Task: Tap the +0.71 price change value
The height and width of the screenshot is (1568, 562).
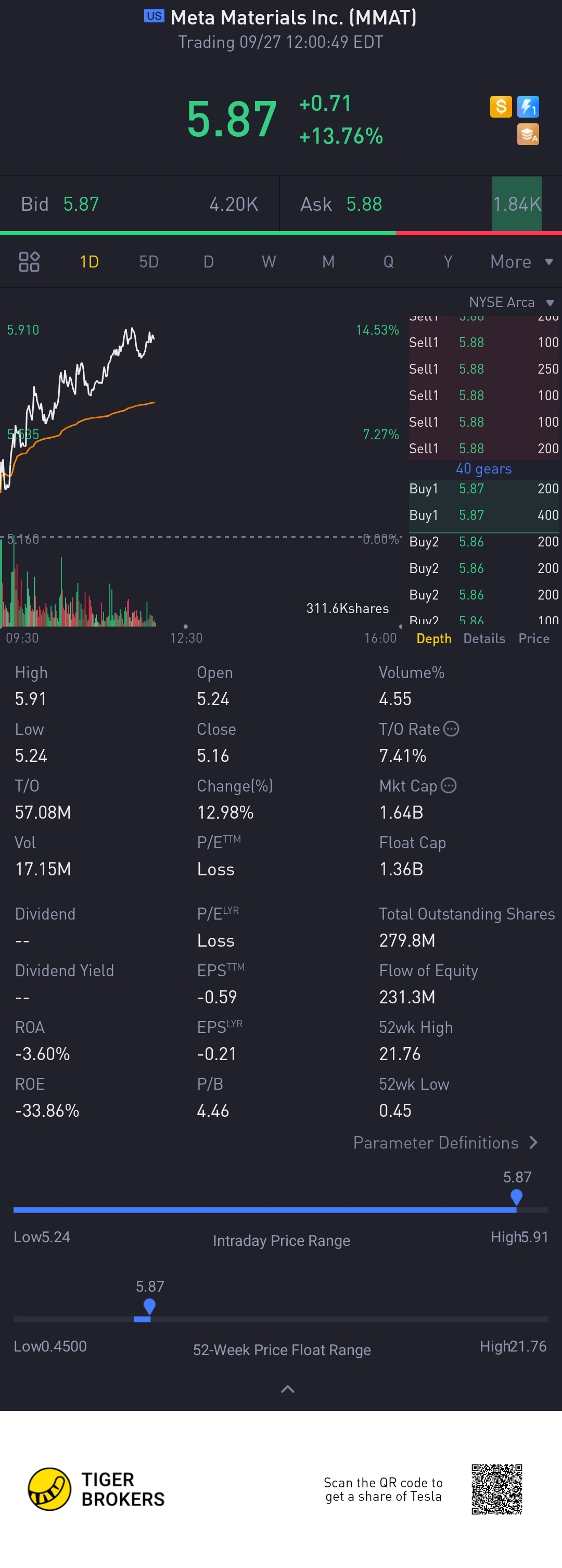Action: [x=325, y=104]
